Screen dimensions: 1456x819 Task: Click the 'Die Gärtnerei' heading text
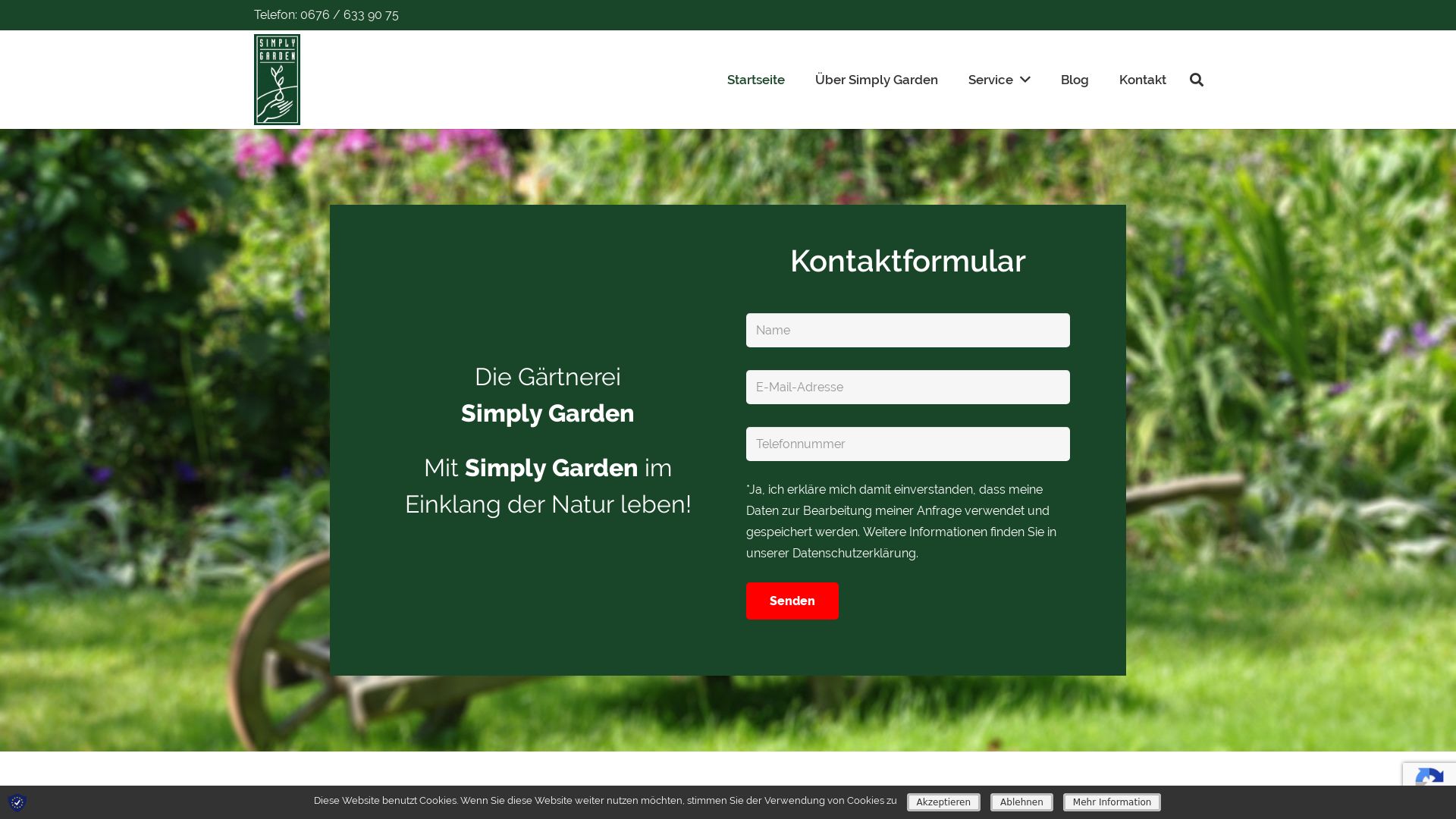548,377
